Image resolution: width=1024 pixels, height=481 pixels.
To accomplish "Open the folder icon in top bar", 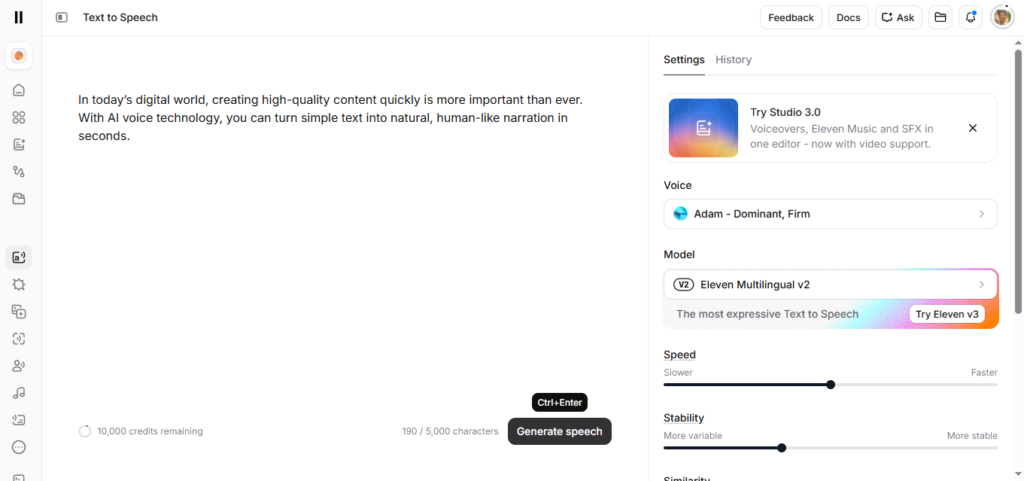I will pos(939,17).
